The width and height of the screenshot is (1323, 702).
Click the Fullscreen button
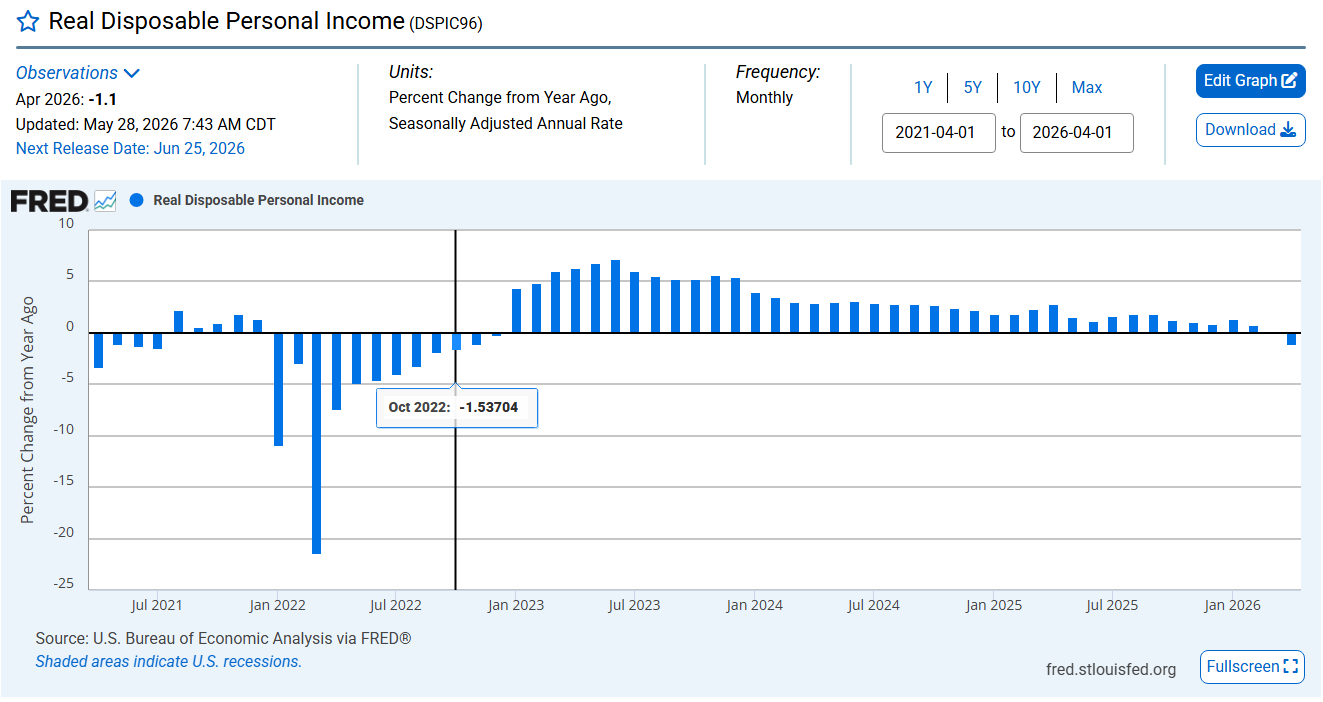pos(1252,667)
